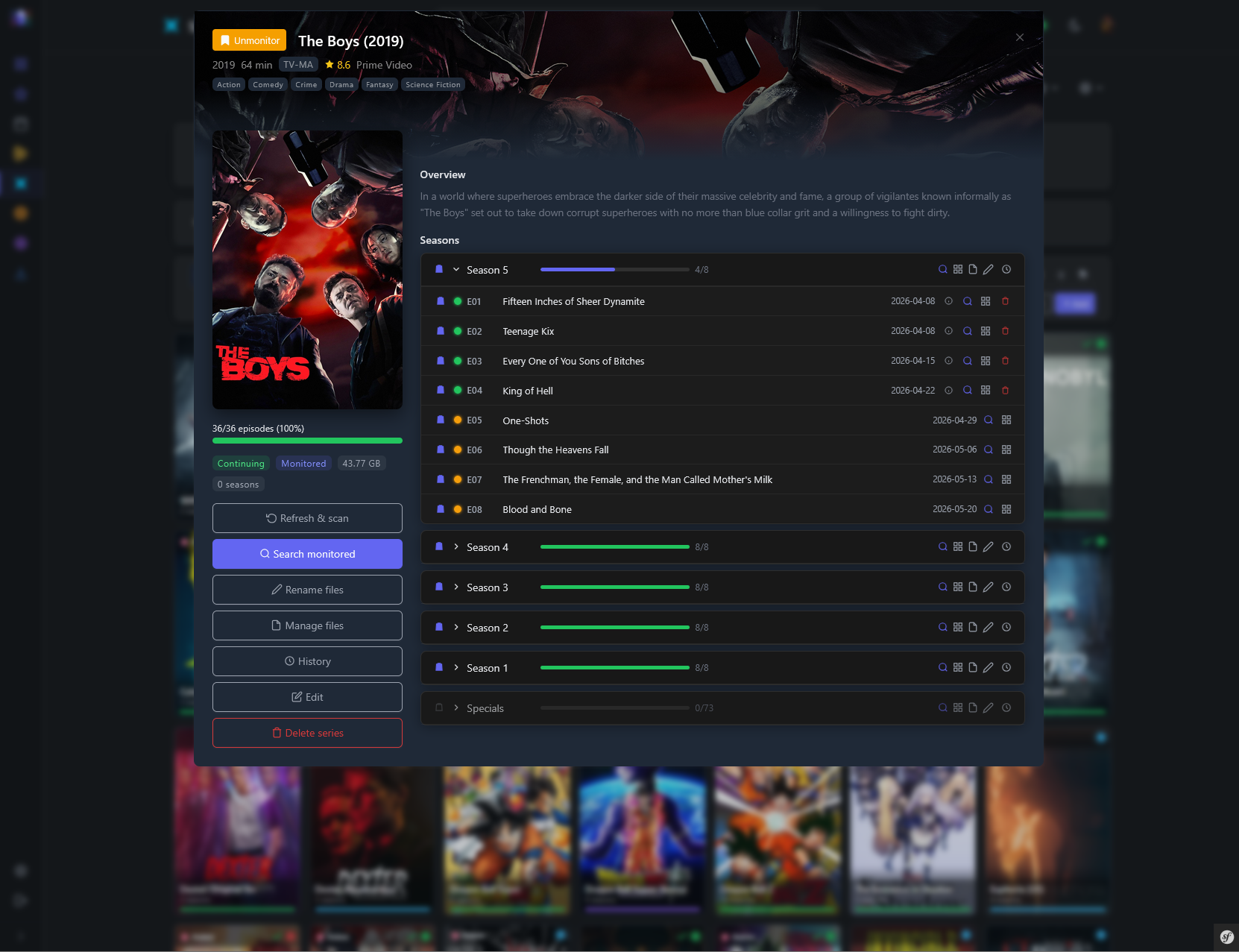This screenshot has height=952, width=1239.
Task: Click the Season 5 rename pencil icon
Action: tap(989, 269)
